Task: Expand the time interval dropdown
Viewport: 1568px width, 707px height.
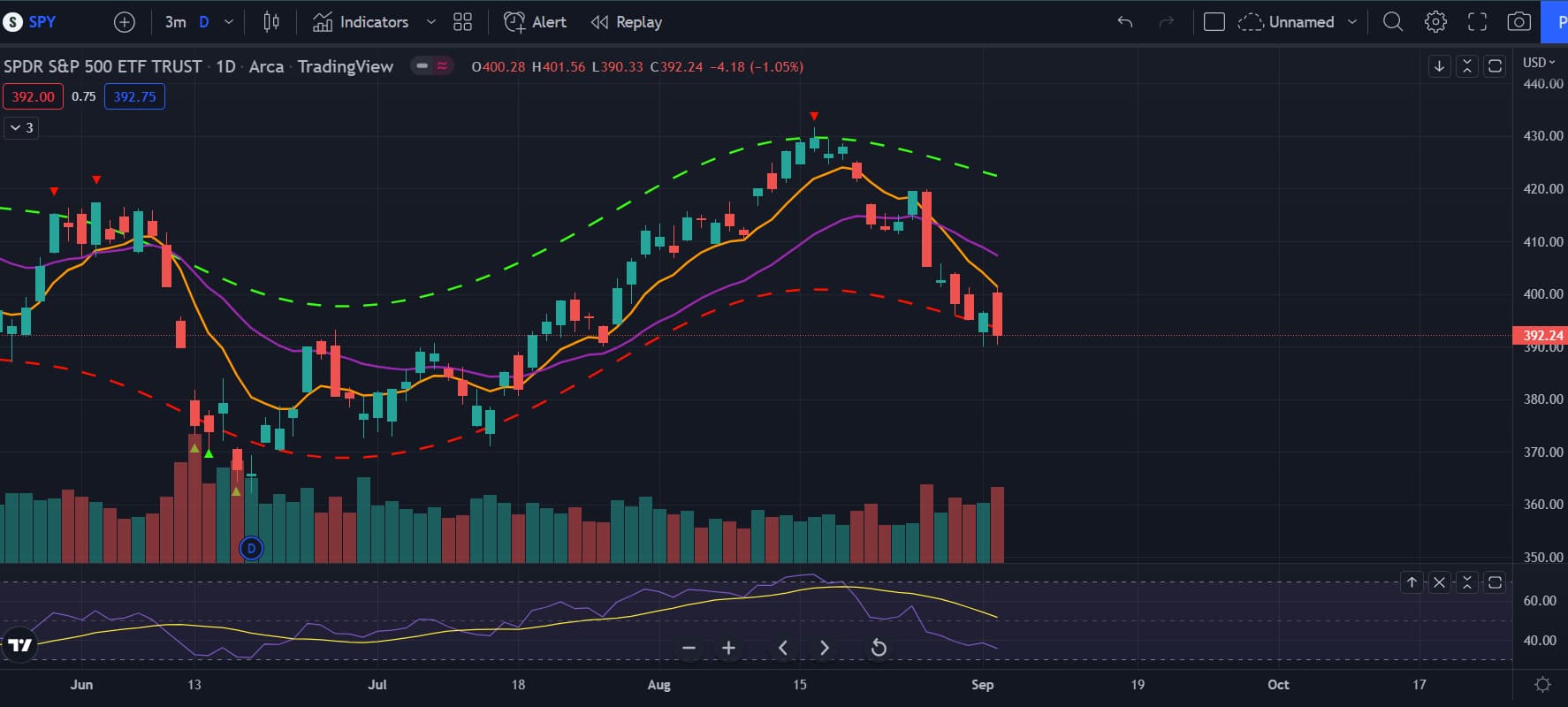Action: [229, 22]
